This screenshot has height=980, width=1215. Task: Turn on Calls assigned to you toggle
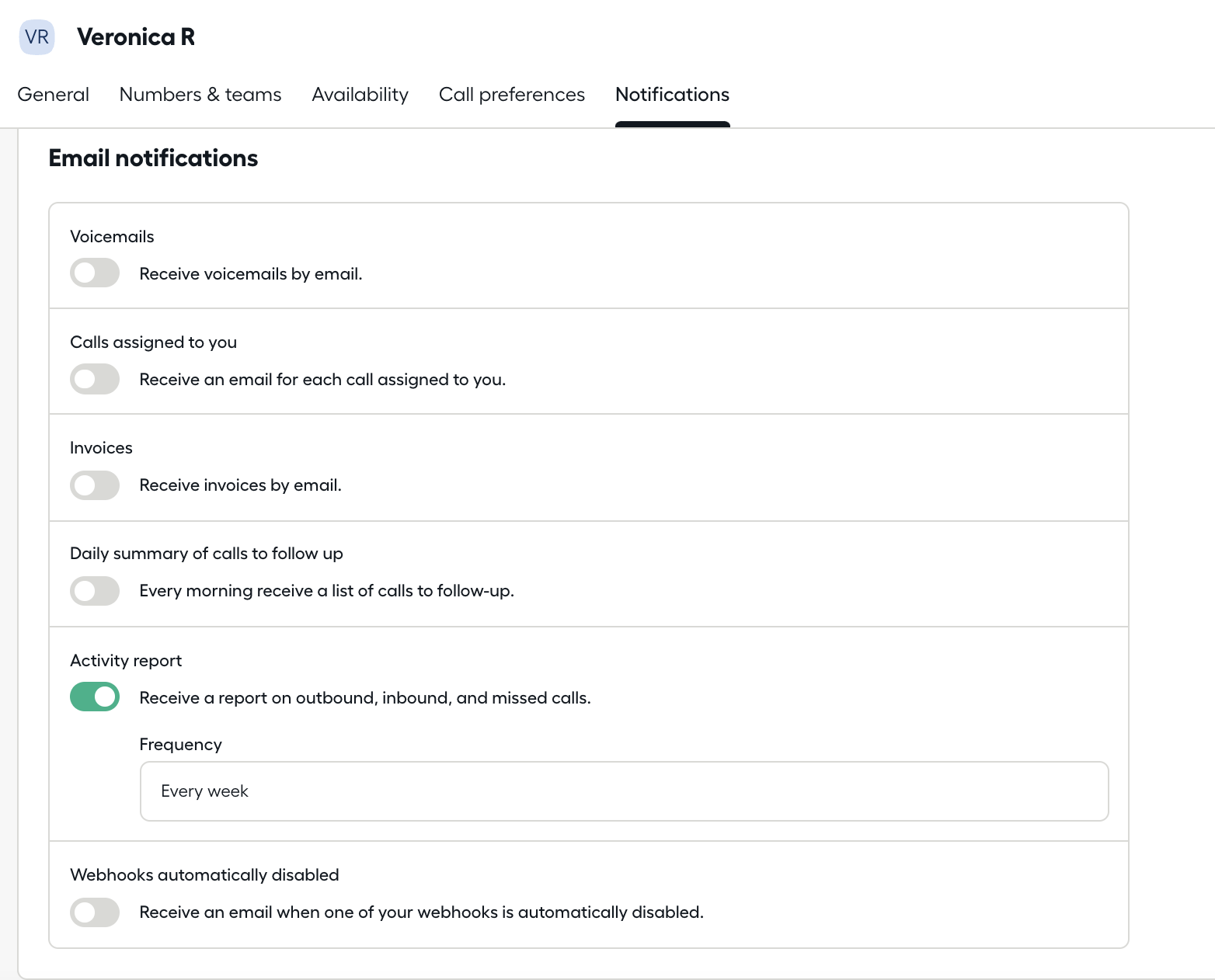pos(95,379)
